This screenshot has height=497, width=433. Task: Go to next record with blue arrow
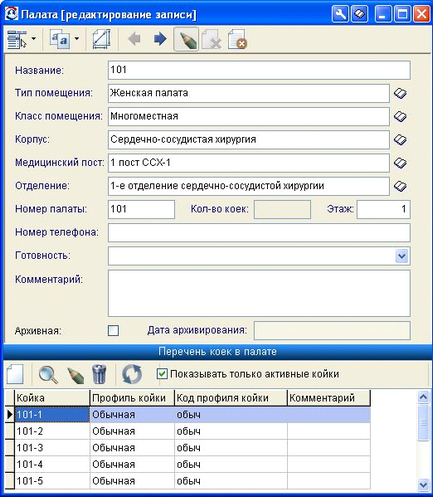[x=160, y=39]
